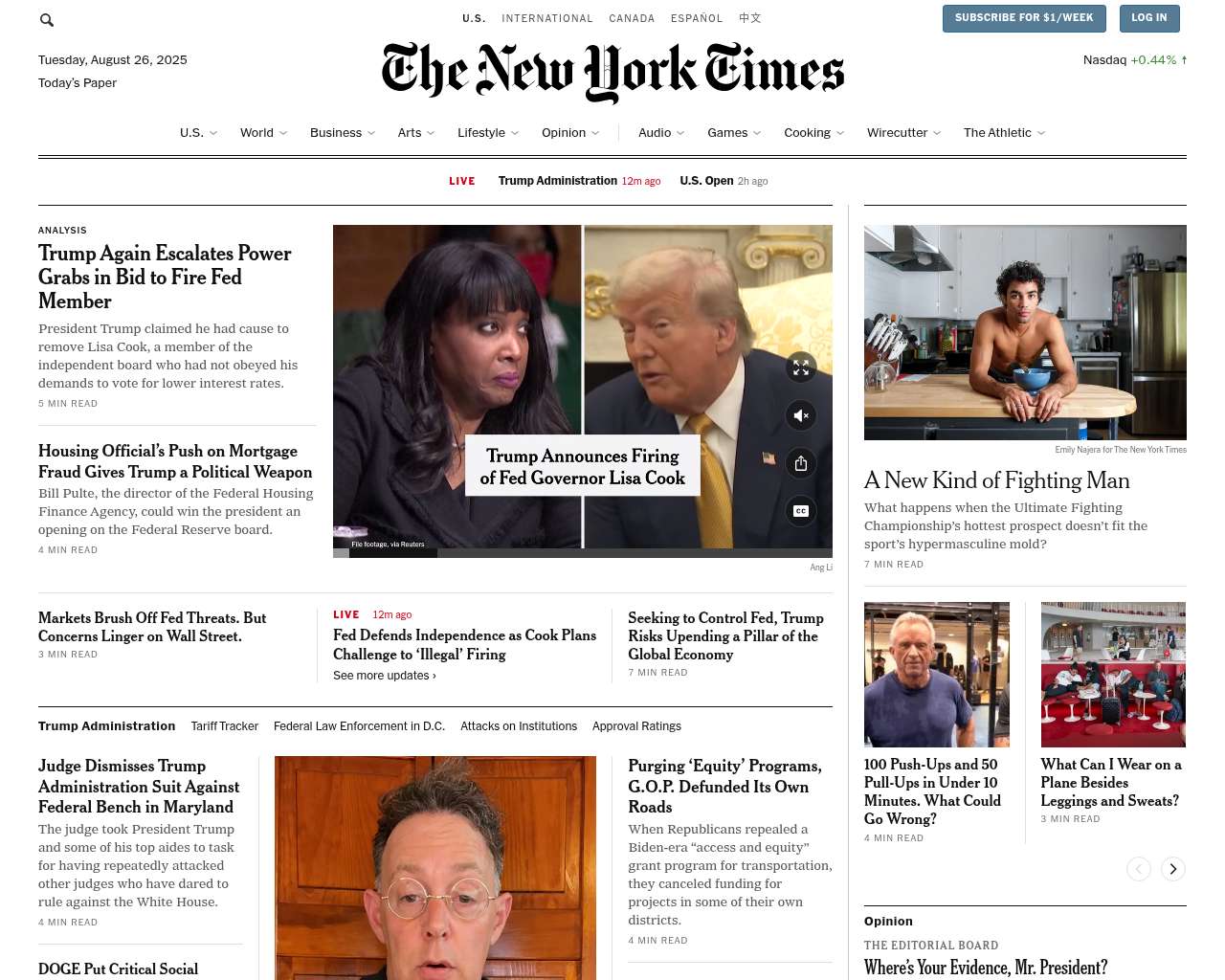Open Today's Paper link
This screenshot has width=1225, height=980.
(78, 83)
